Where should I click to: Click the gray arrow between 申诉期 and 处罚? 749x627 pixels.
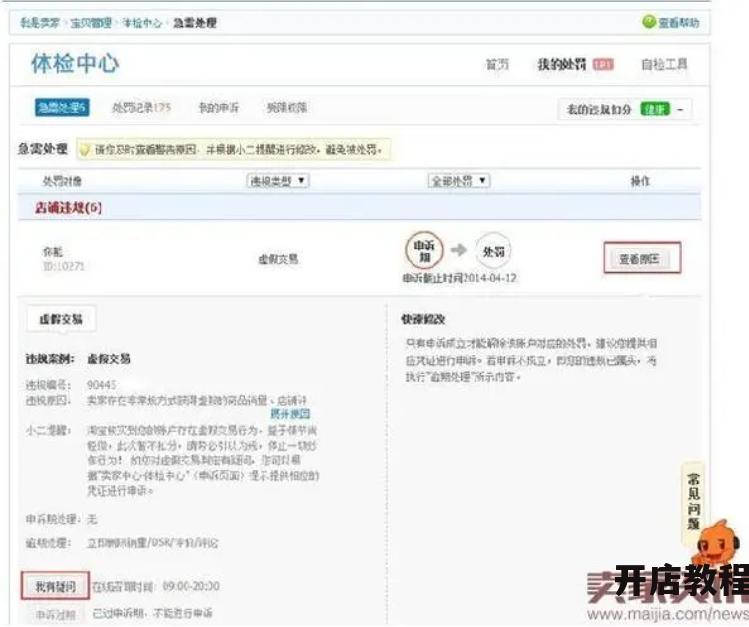459,250
